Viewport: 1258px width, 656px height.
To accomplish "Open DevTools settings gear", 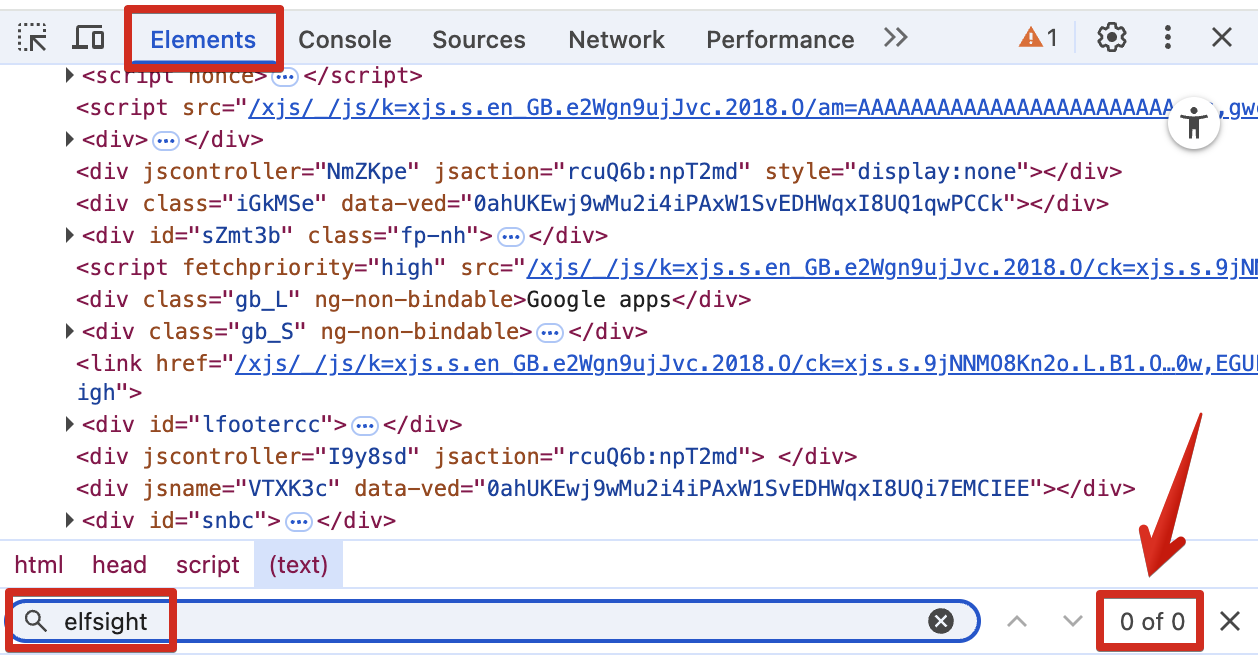I will (1111, 38).
